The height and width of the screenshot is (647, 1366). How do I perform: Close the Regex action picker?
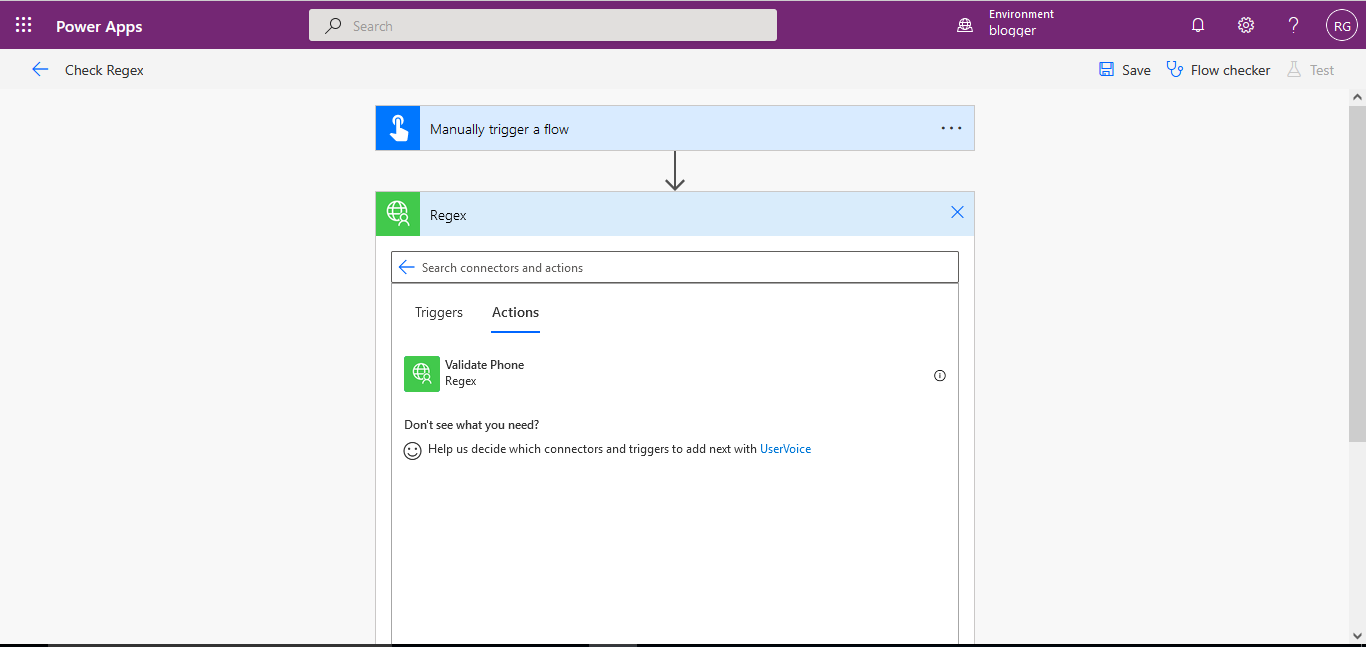click(957, 212)
